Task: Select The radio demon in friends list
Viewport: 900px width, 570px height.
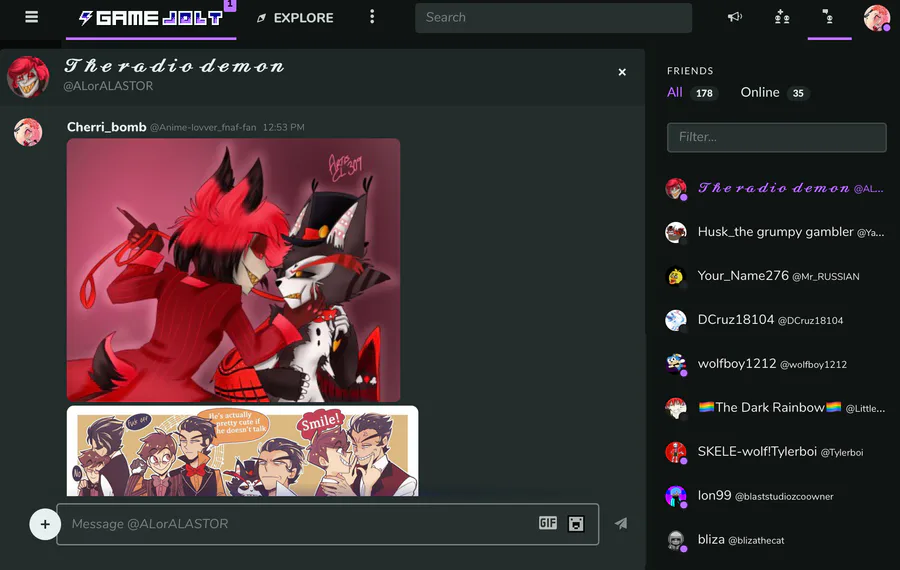Action: click(x=775, y=188)
